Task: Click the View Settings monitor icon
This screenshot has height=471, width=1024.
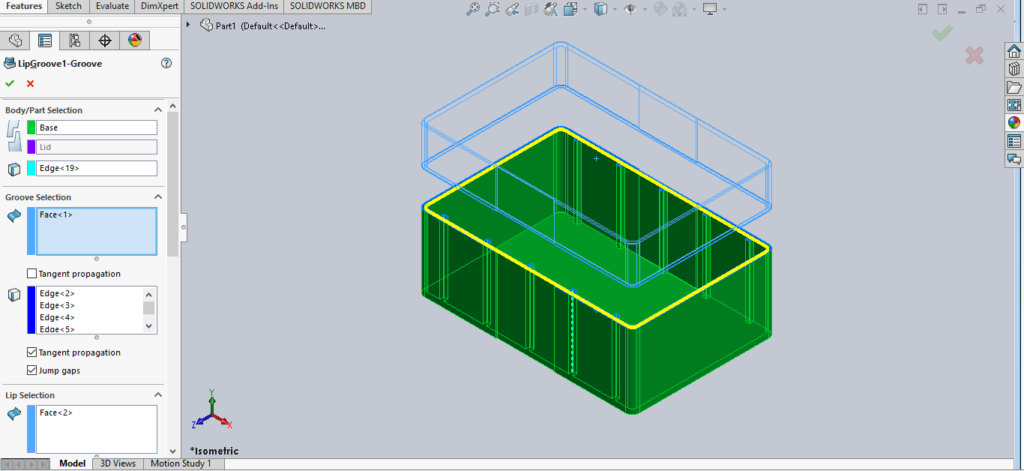Action: point(710,9)
